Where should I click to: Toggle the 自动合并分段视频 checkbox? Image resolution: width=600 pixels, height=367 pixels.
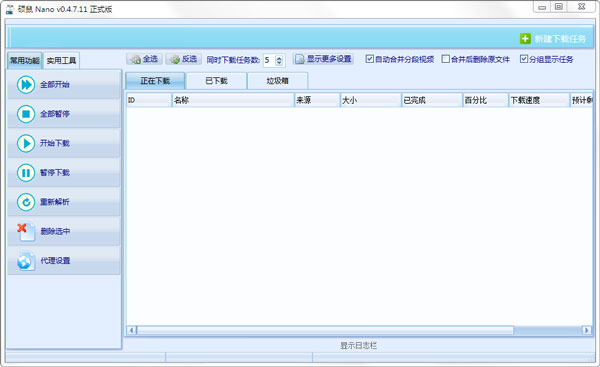pyautogui.click(x=369, y=59)
